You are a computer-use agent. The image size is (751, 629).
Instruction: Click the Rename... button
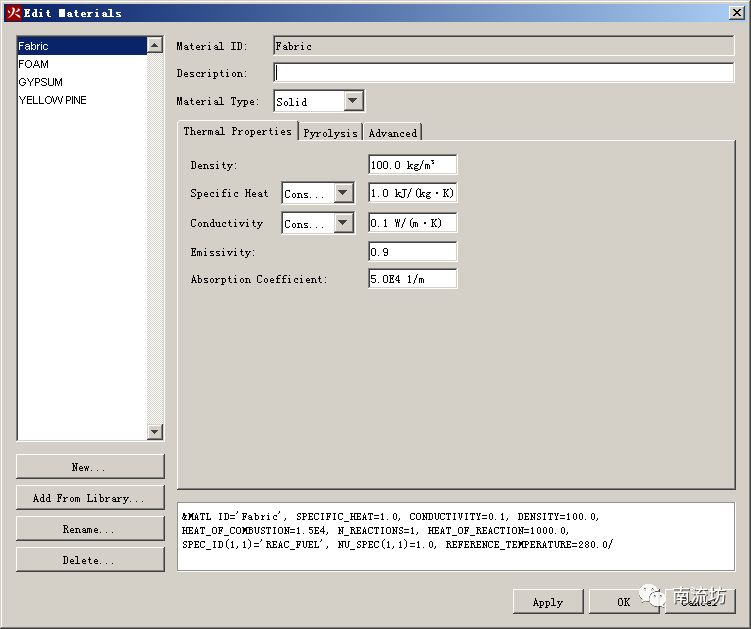click(89, 529)
